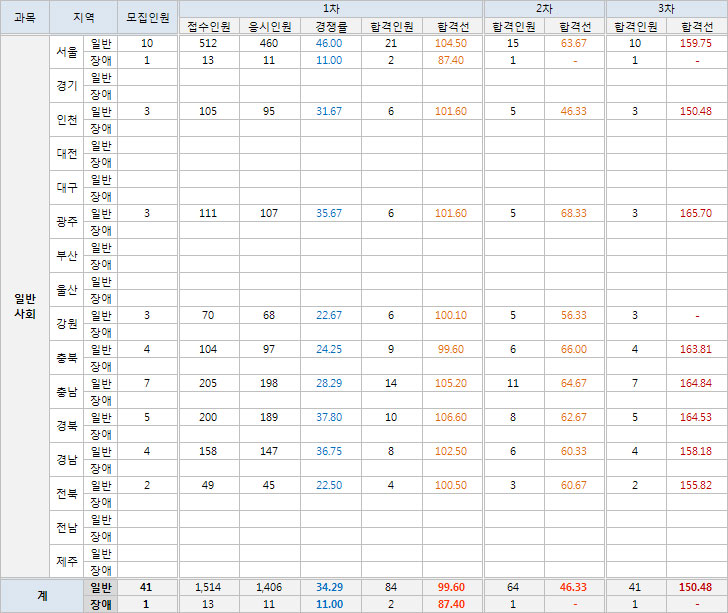Viewport: 728px width, 613px height.
Task: Select the 충북 region cell
Action: point(67,358)
